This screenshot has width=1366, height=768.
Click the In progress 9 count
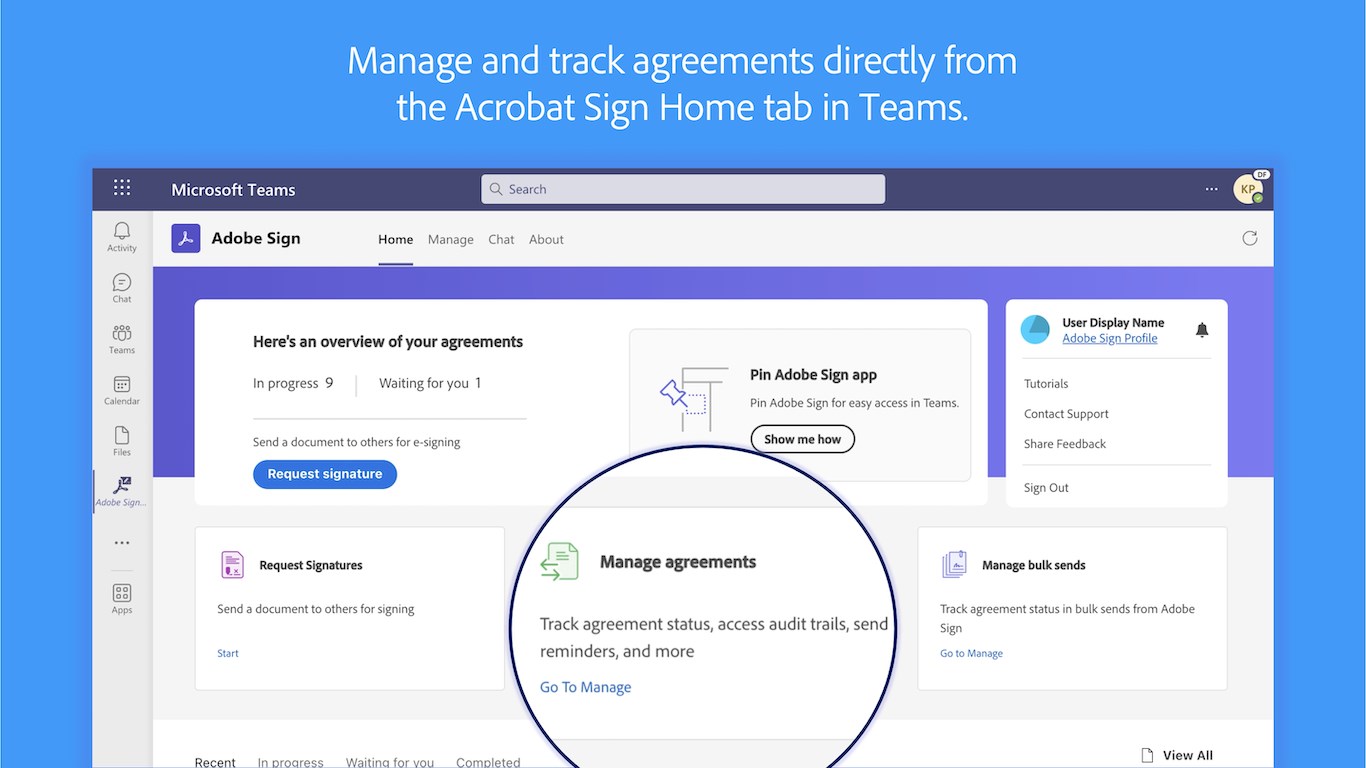(293, 383)
